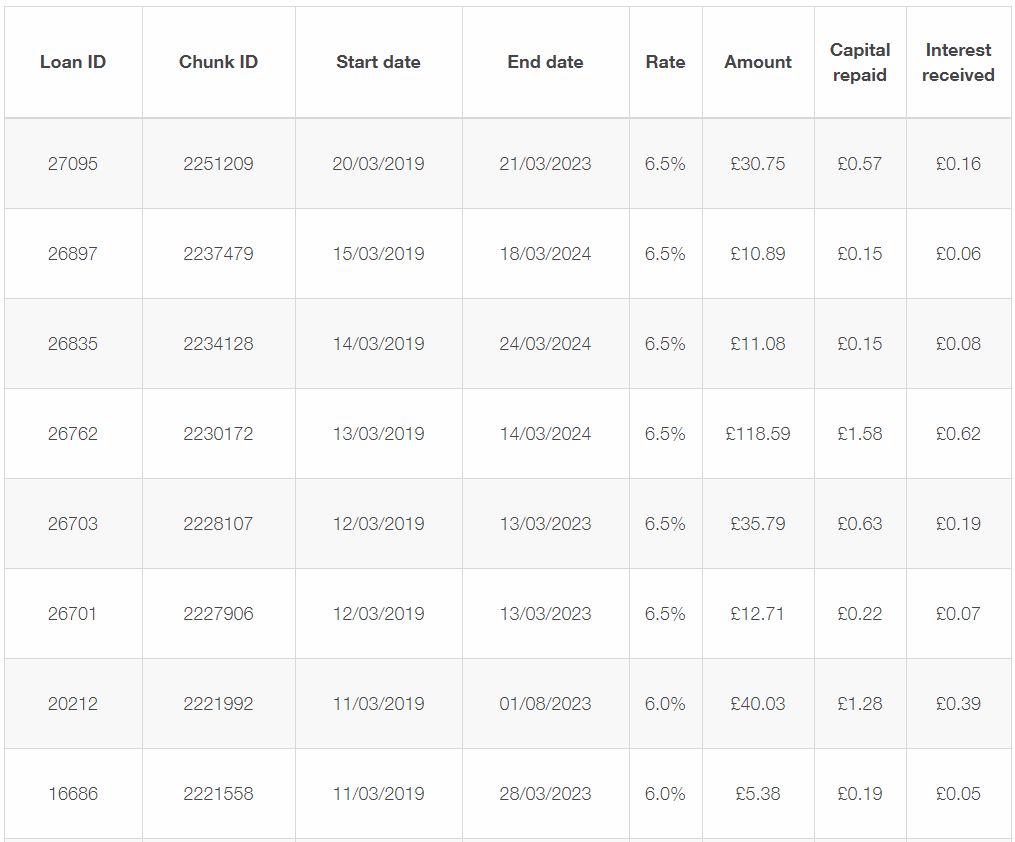Click the Rate column header
The image size is (1015, 842).
coord(665,62)
